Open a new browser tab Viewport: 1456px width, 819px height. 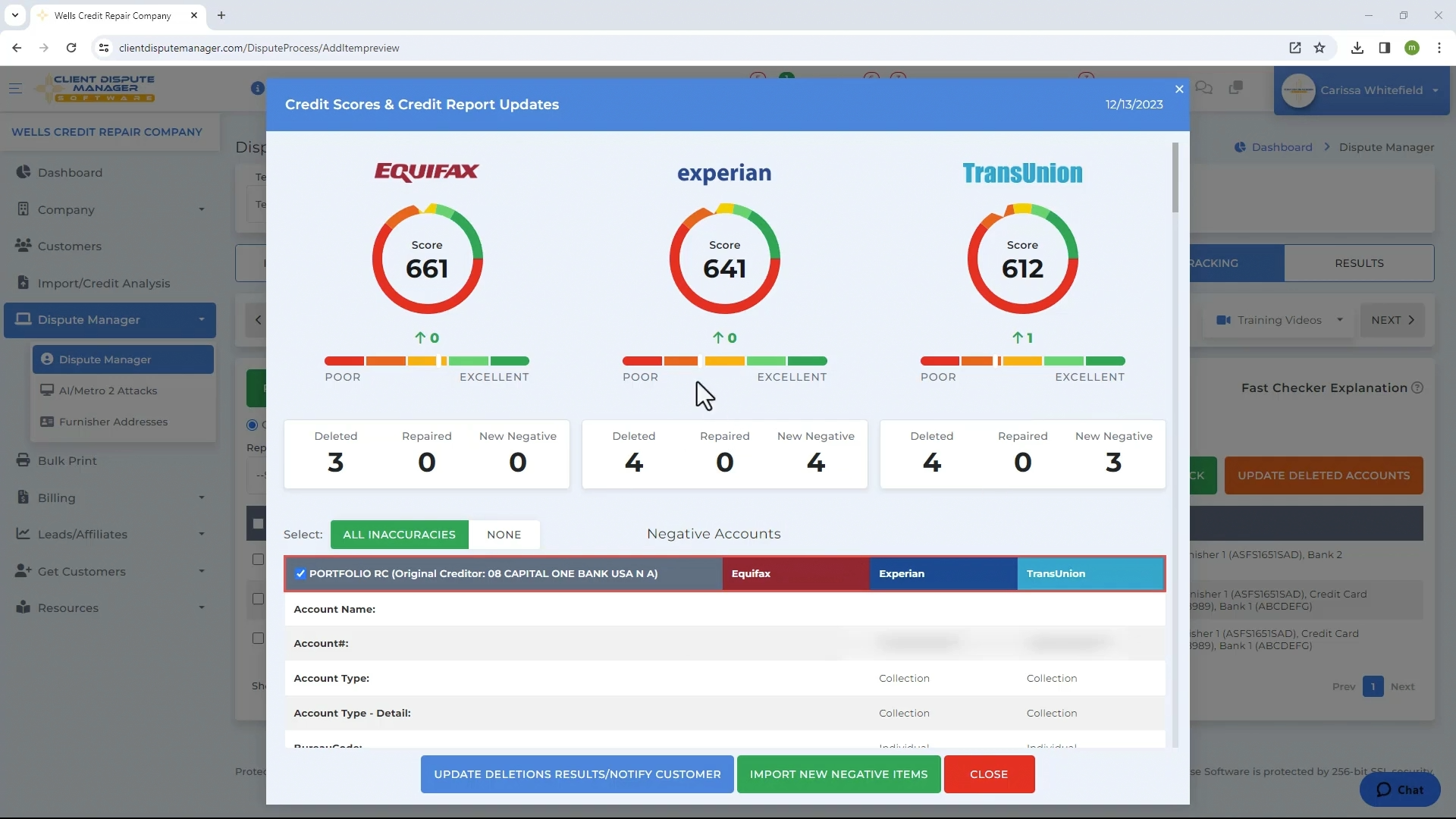point(221,15)
